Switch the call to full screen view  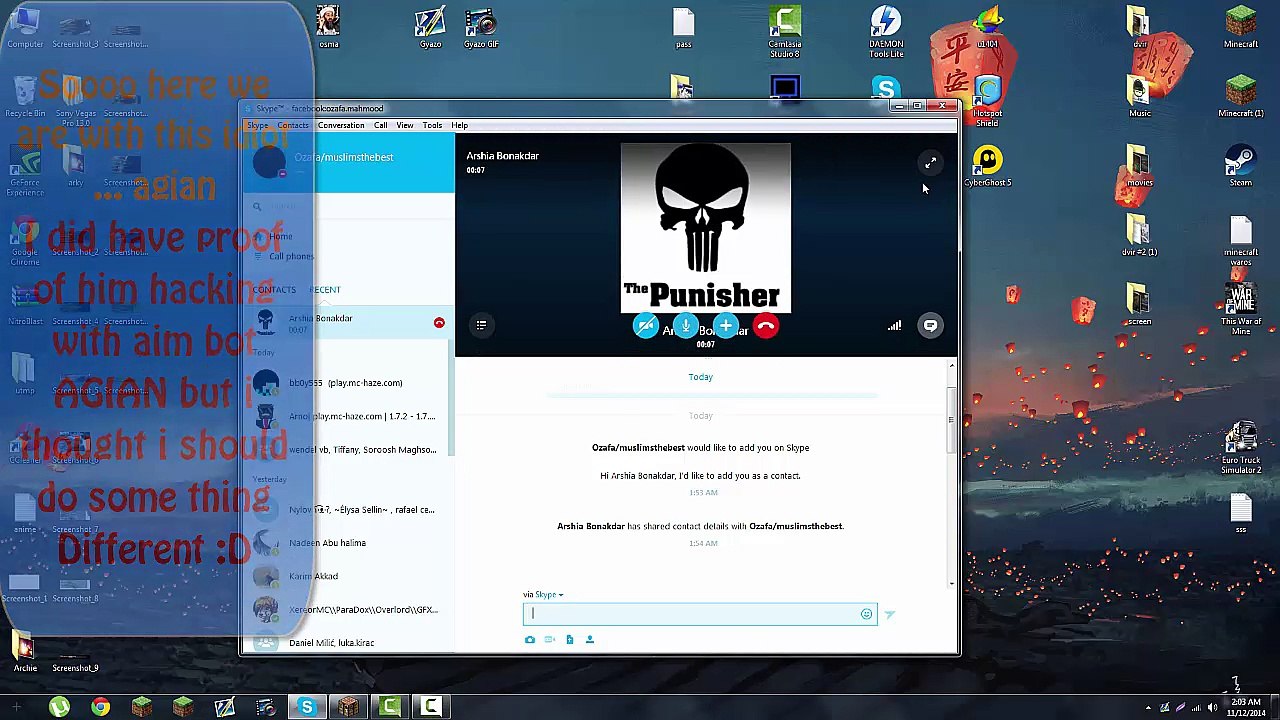point(930,163)
